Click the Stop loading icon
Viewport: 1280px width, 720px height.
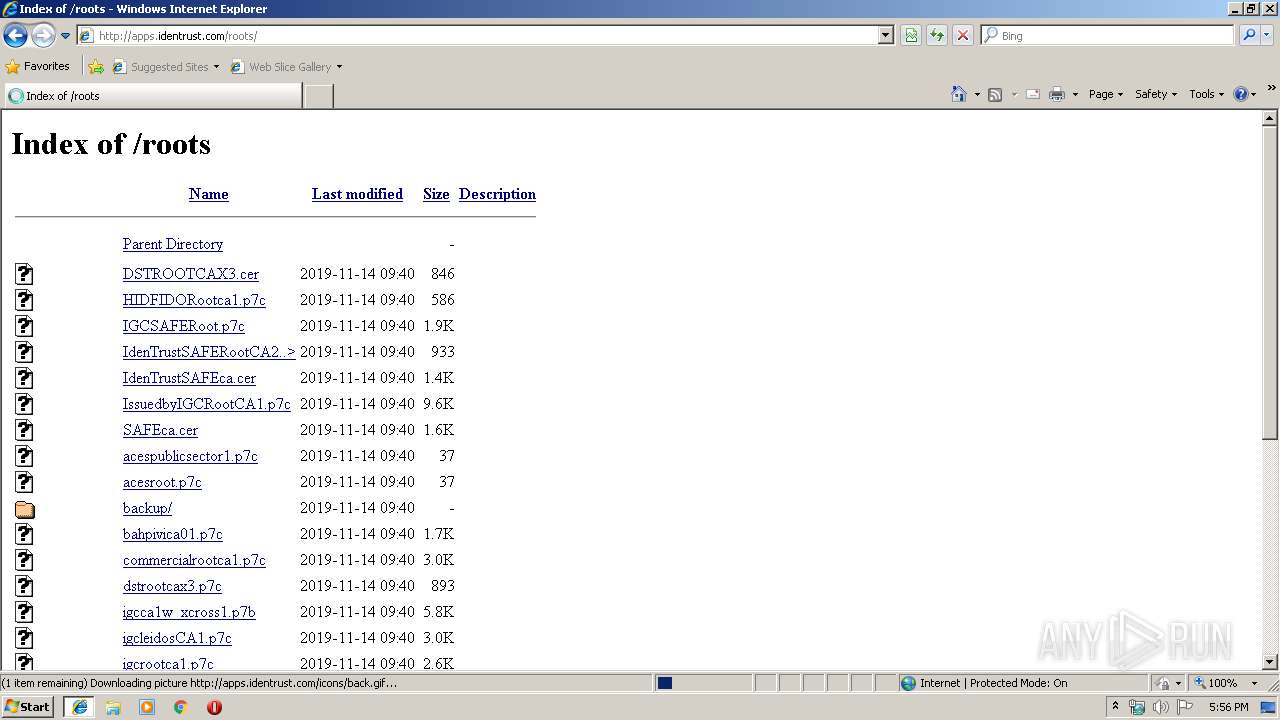click(963, 36)
